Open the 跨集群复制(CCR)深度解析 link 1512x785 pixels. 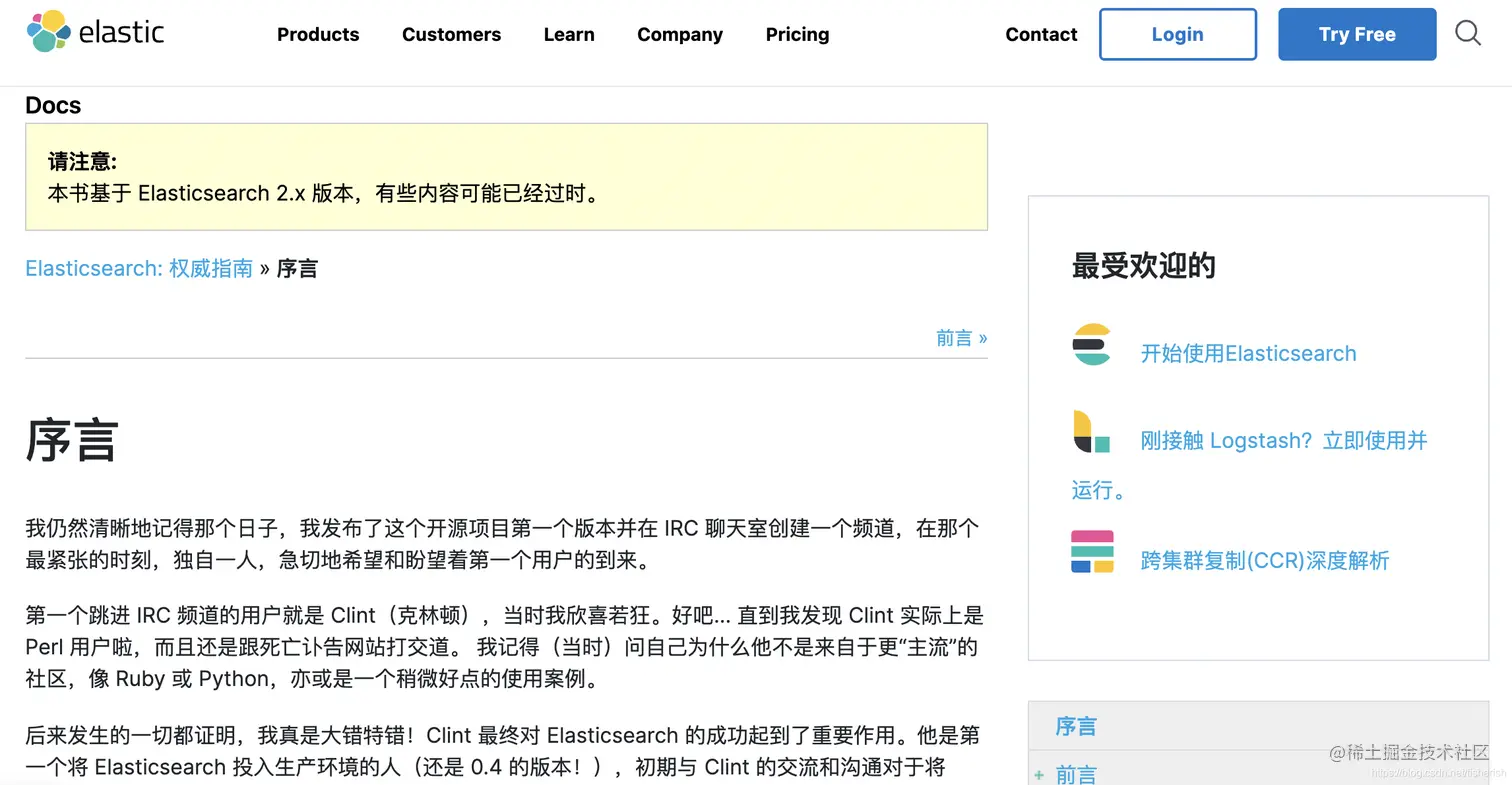point(1265,560)
